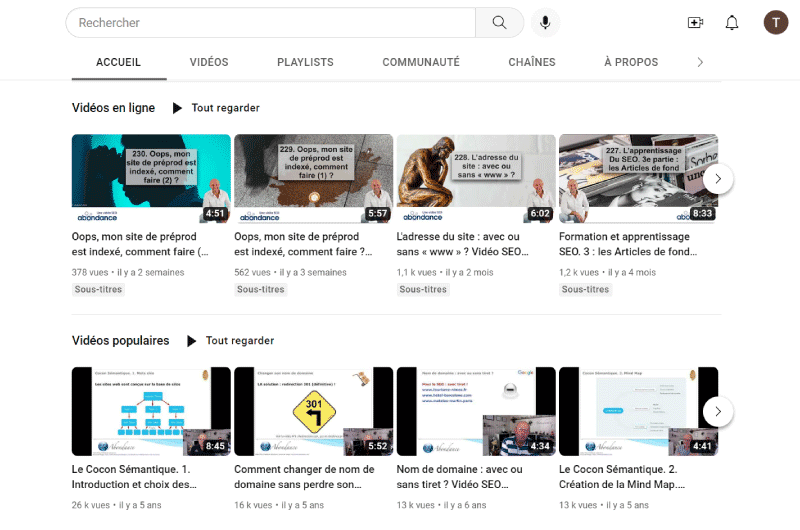Start voice search with the microphone
Screen dimensions: 800x530
(x=545, y=22)
